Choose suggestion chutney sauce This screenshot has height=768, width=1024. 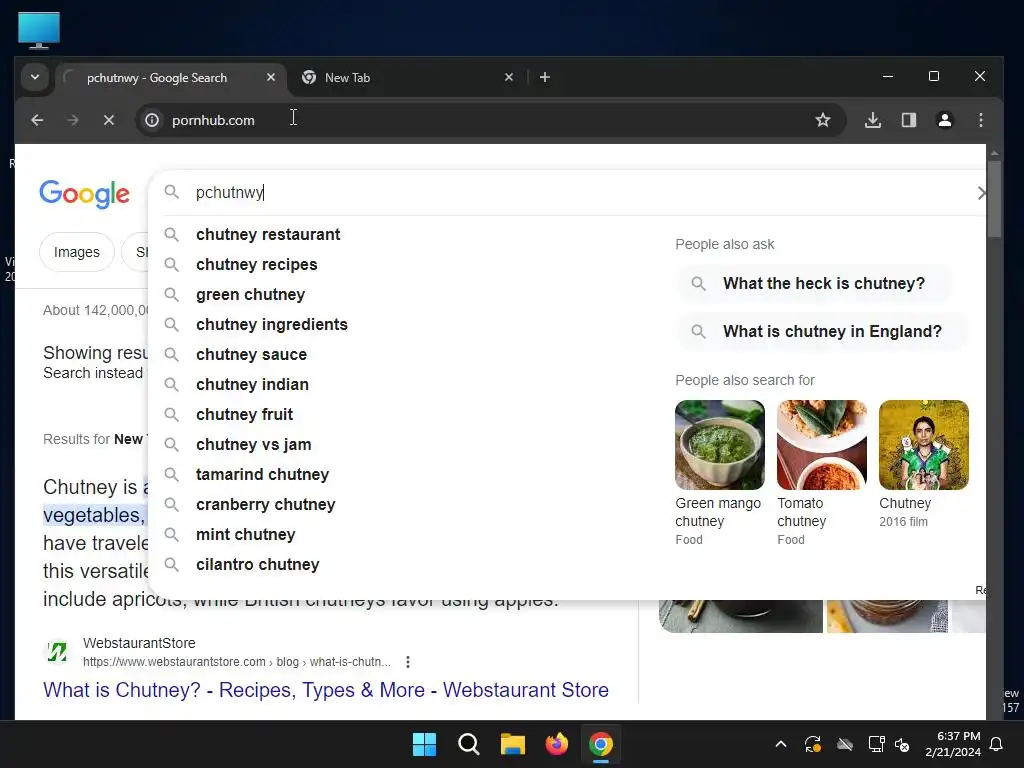pos(251,355)
